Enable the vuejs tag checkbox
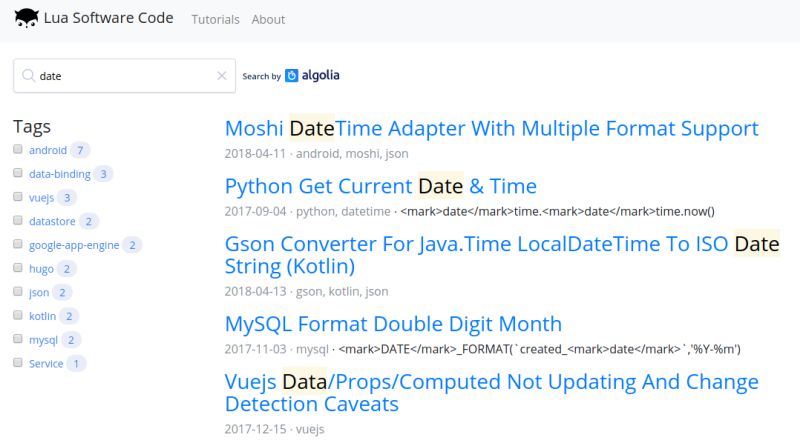Image resolution: width=800 pixels, height=443 pixels. (x=18, y=196)
